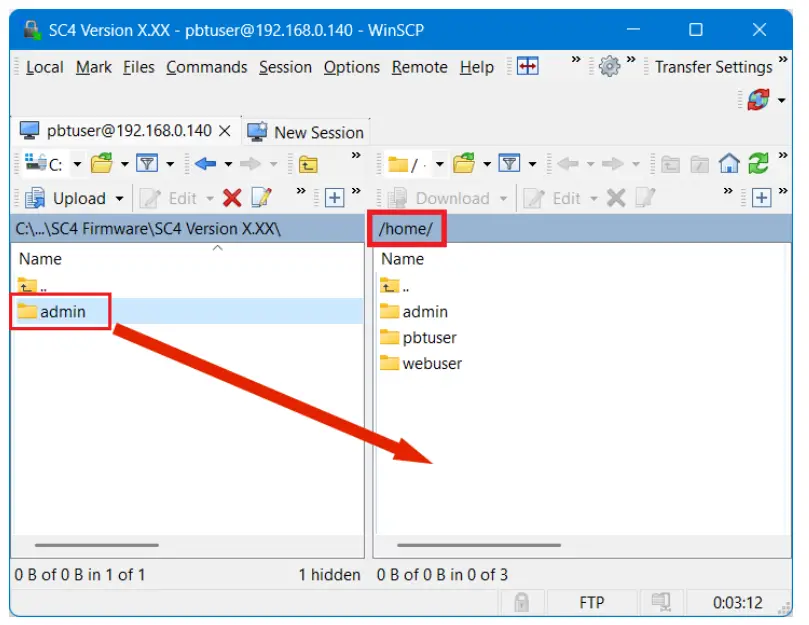Open the Files menu
The image size is (809, 625).
point(138,67)
